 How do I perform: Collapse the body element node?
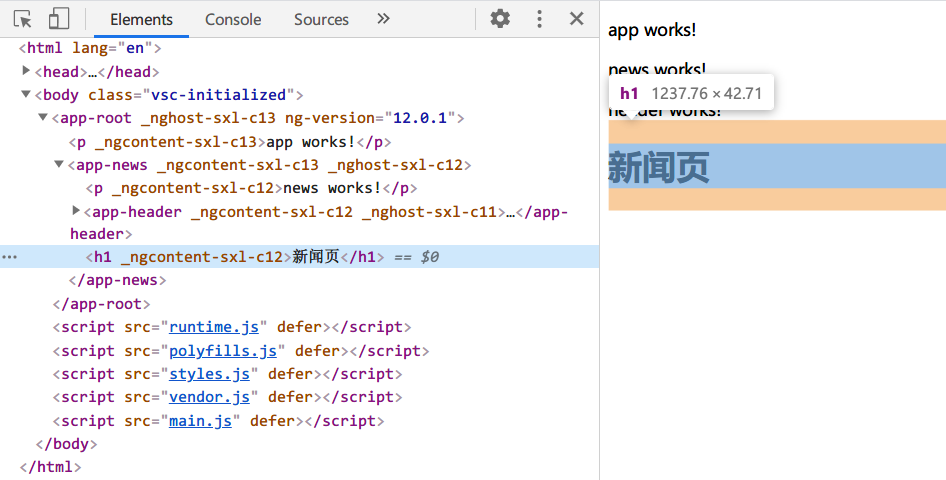(26, 94)
